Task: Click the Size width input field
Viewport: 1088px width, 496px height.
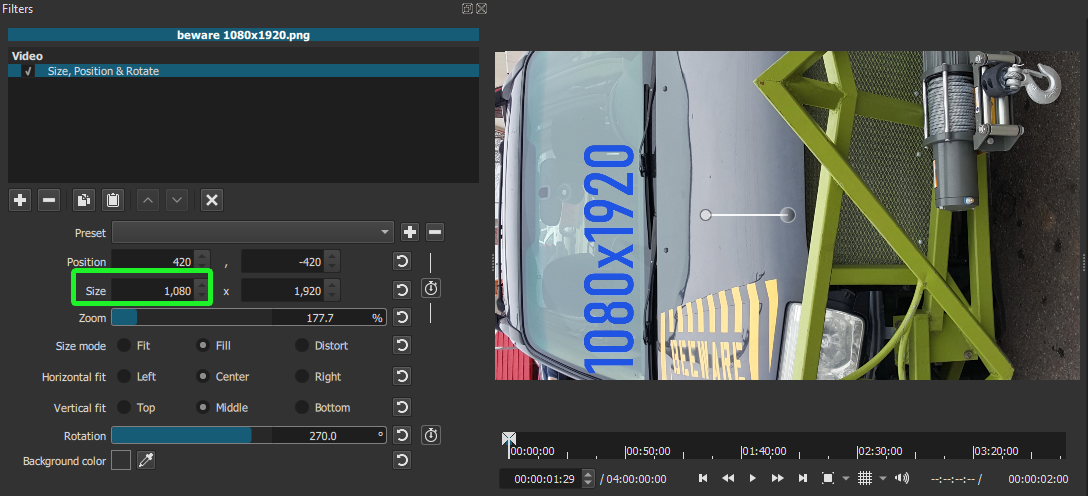Action: pos(152,290)
